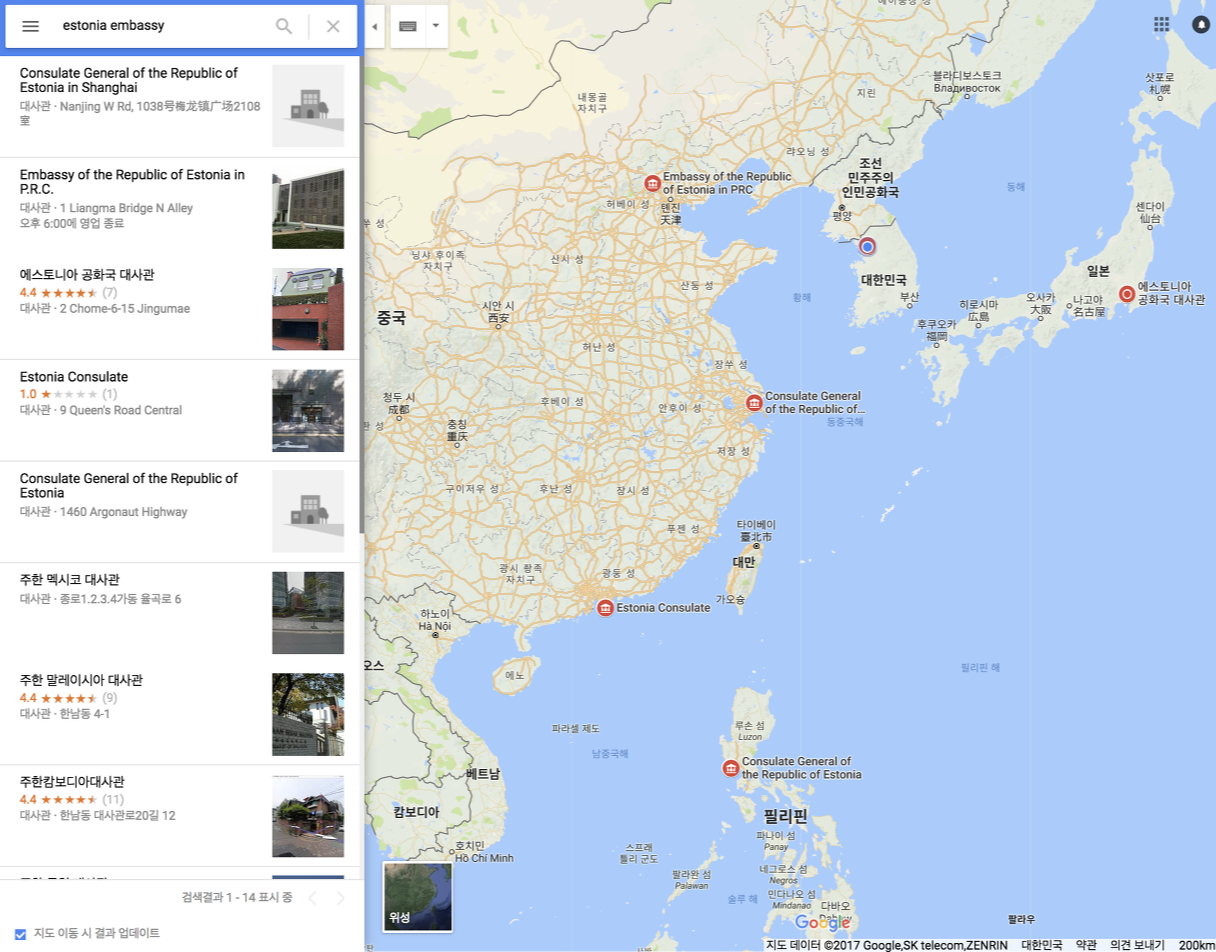Toggle update results when map moves
The width and height of the screenshot is (1216, 952).
click(20, 934)
